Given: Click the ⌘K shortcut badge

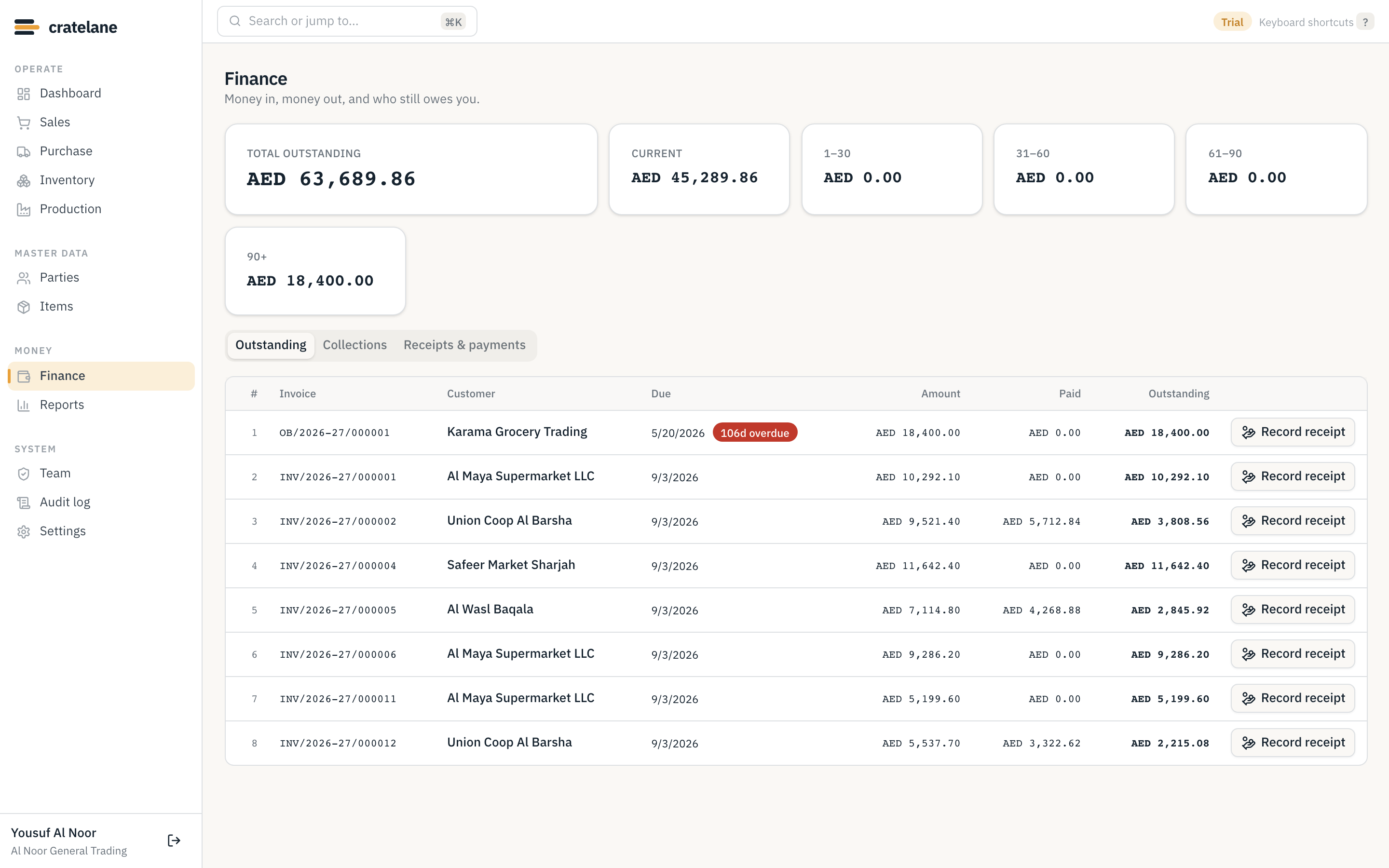Looking at the screenshot, I should click(453, 22).
